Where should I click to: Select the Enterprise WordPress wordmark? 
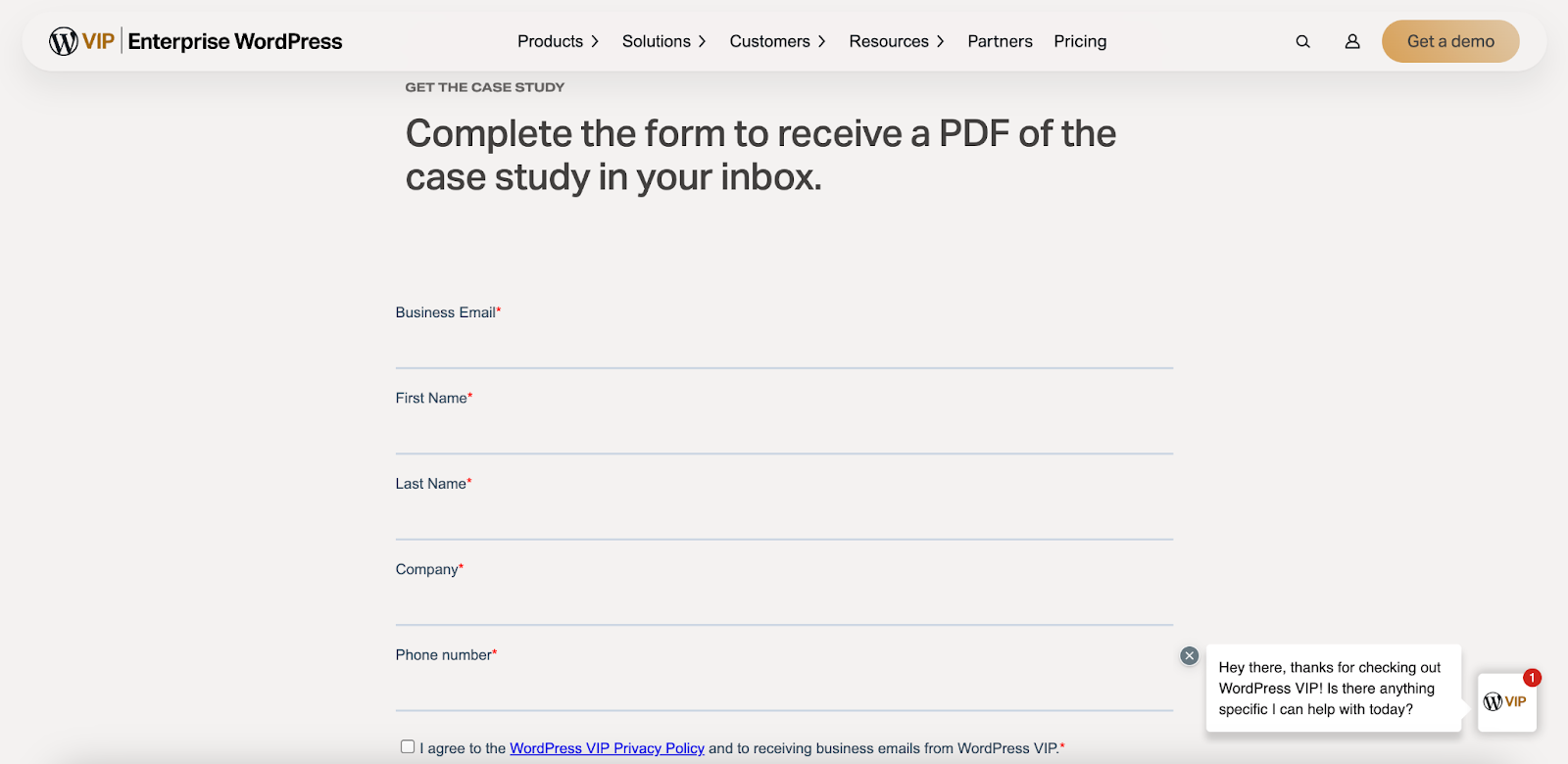click(x=236, y=41)
